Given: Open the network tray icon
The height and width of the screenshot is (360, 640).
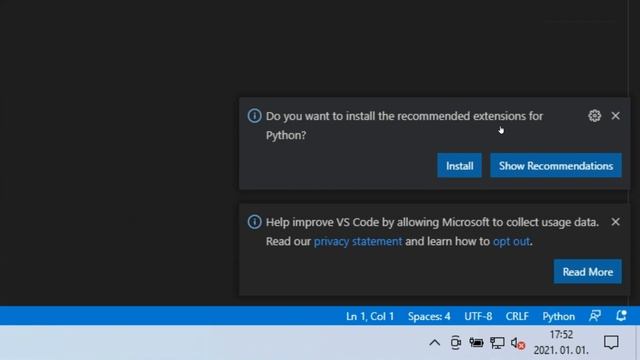Looking at the screenshot, I should click(497, 343).
